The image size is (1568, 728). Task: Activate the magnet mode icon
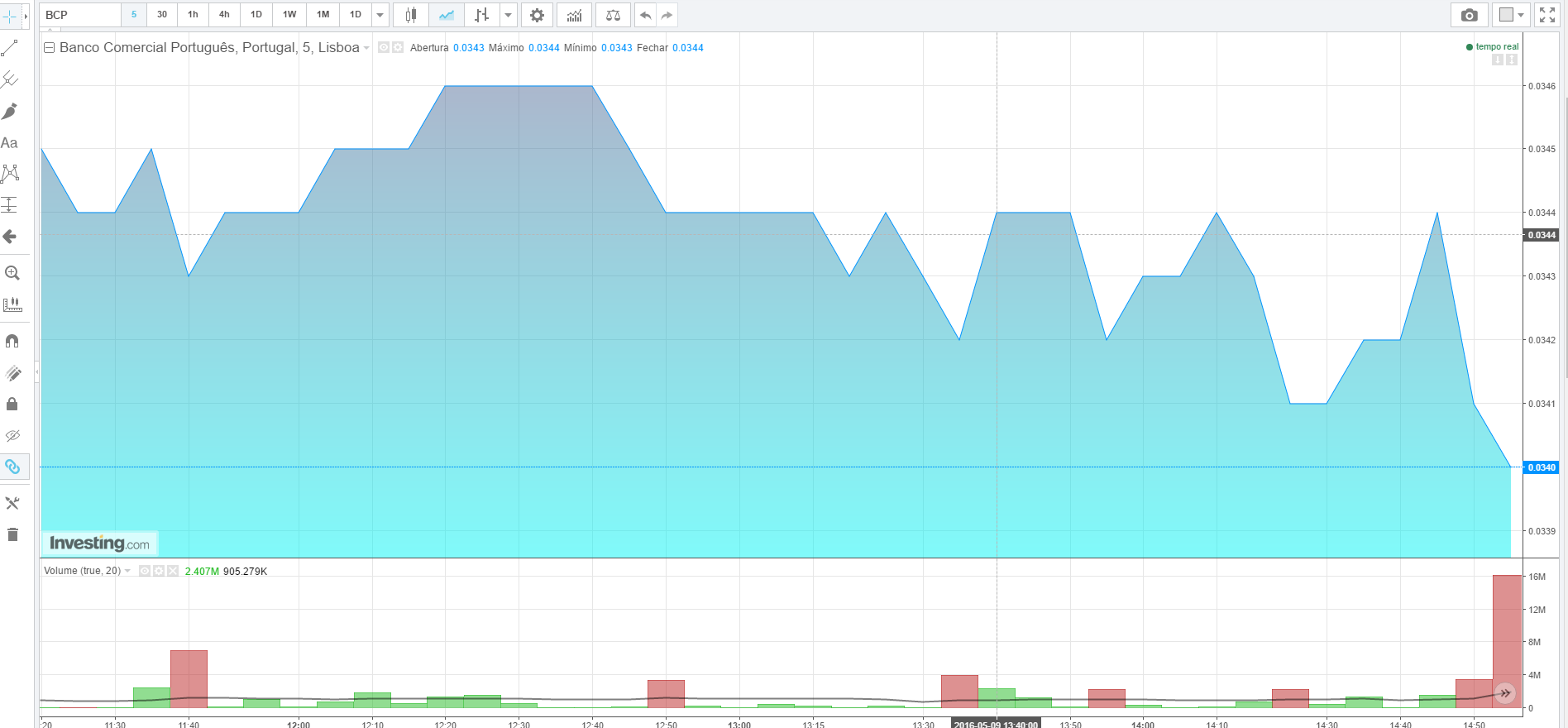point(12,341)
